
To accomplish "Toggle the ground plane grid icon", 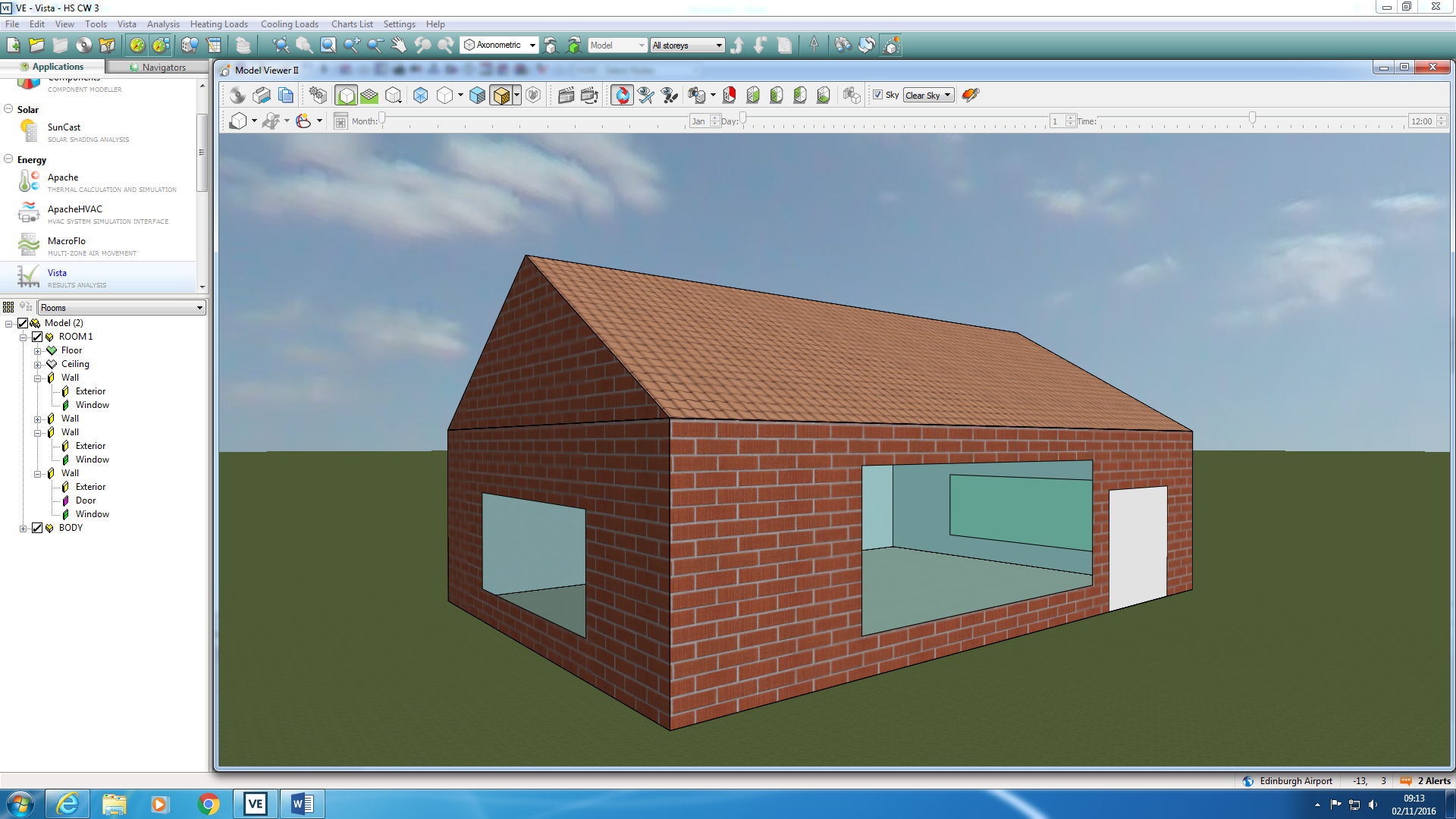I will 369,95.
